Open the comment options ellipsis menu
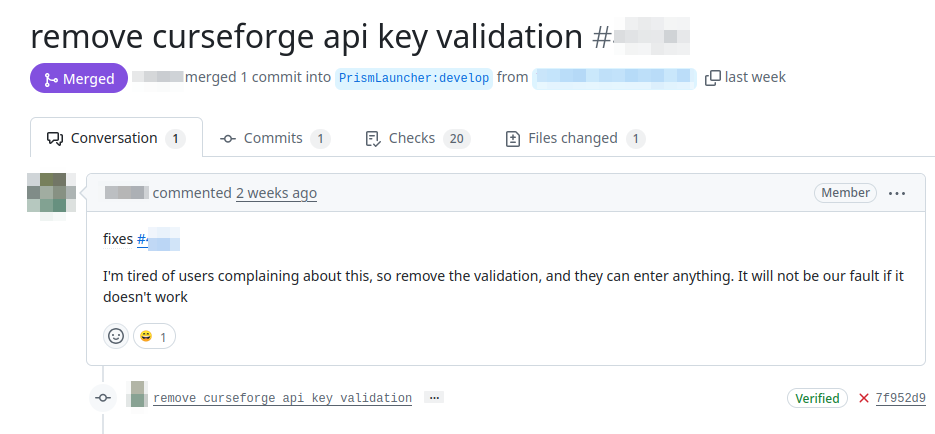This screenshot has width=935, height=434. pyautogui.click(x=897, y=193)
